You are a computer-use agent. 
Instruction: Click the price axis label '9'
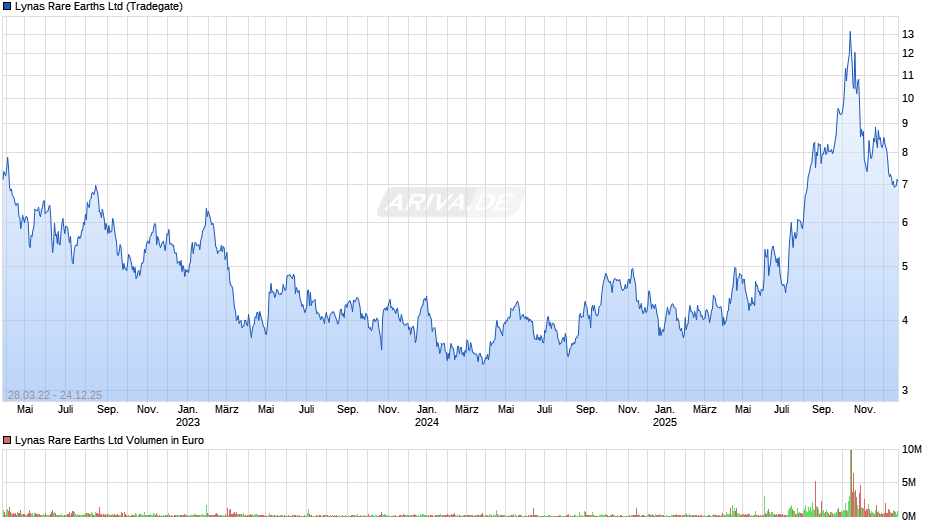[x=905, y=123]
